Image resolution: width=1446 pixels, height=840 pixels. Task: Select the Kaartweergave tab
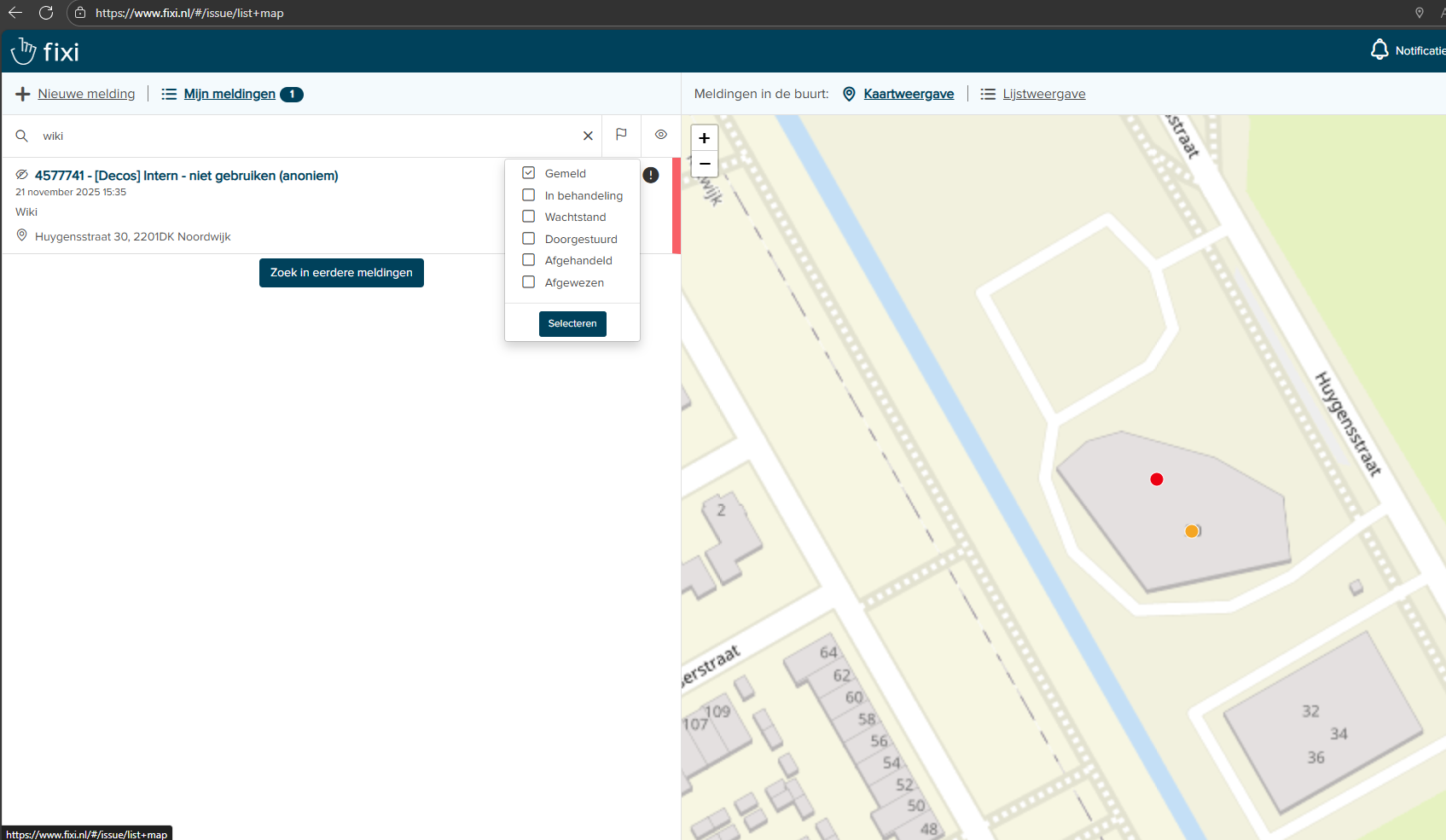[x=908, y=94]
